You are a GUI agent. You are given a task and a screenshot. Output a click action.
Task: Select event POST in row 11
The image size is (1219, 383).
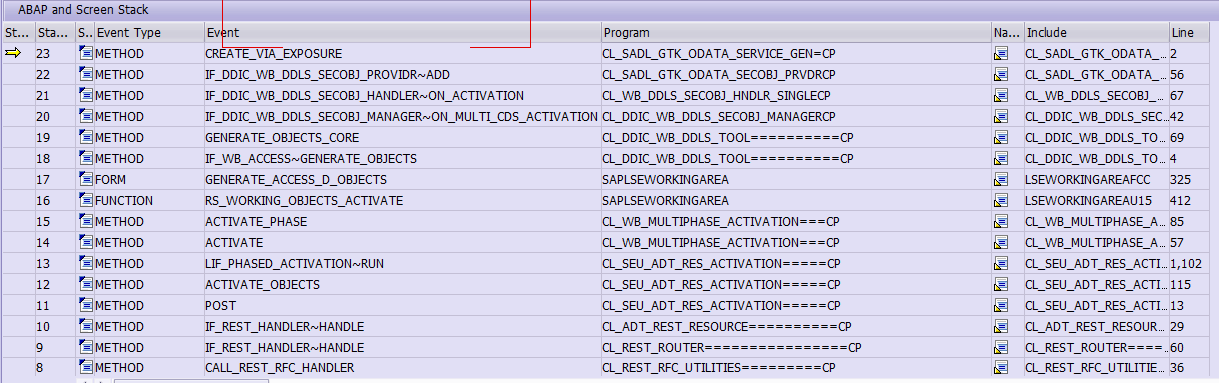coord(221,306)
